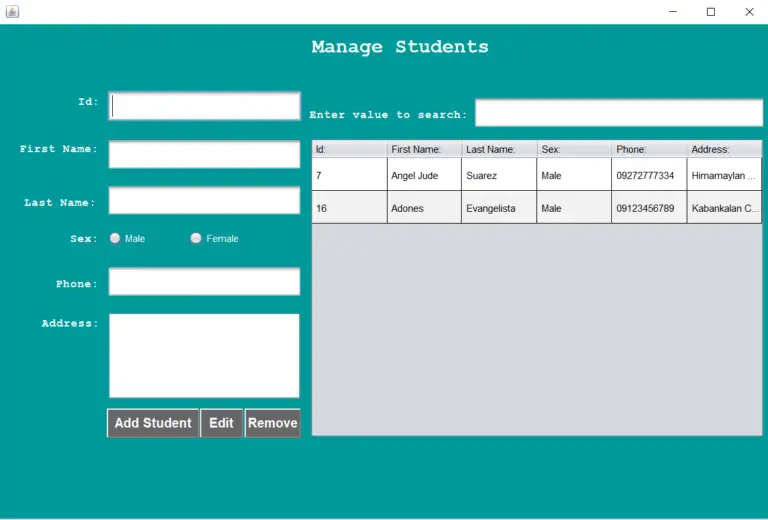Focus the Id input field
The width and height of the screenshot is (768, 520).
204,106
